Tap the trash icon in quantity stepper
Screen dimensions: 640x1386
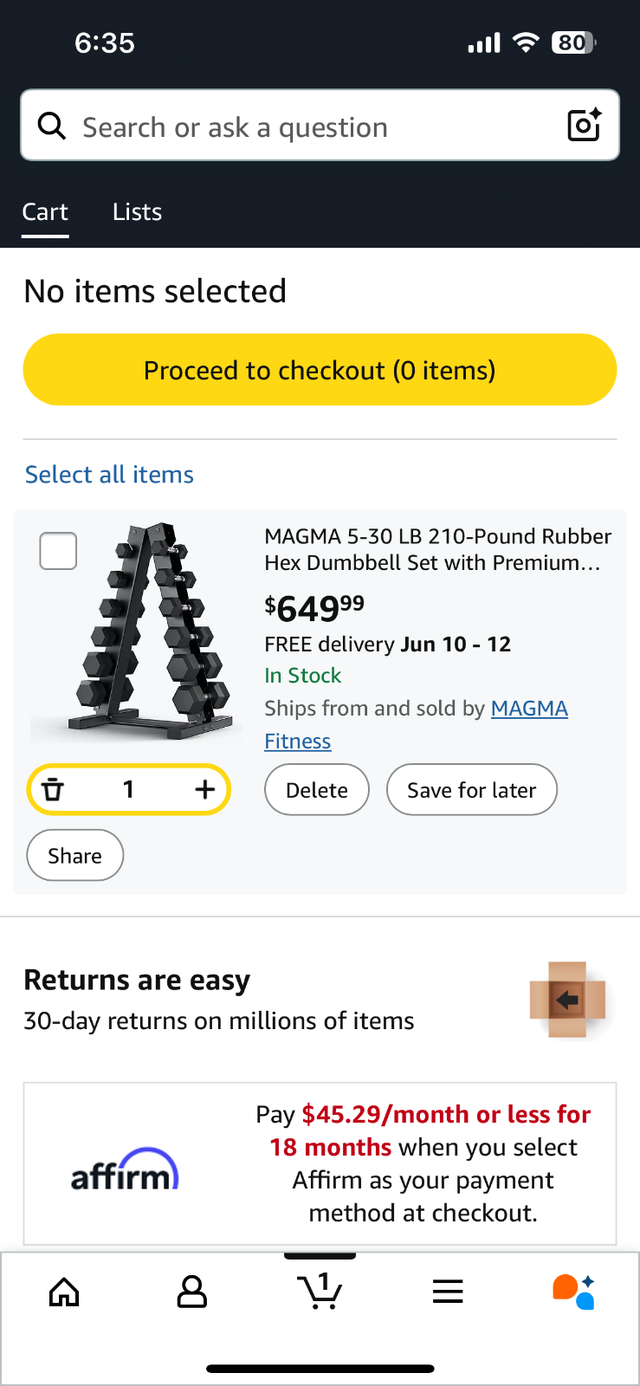point(53,790)
